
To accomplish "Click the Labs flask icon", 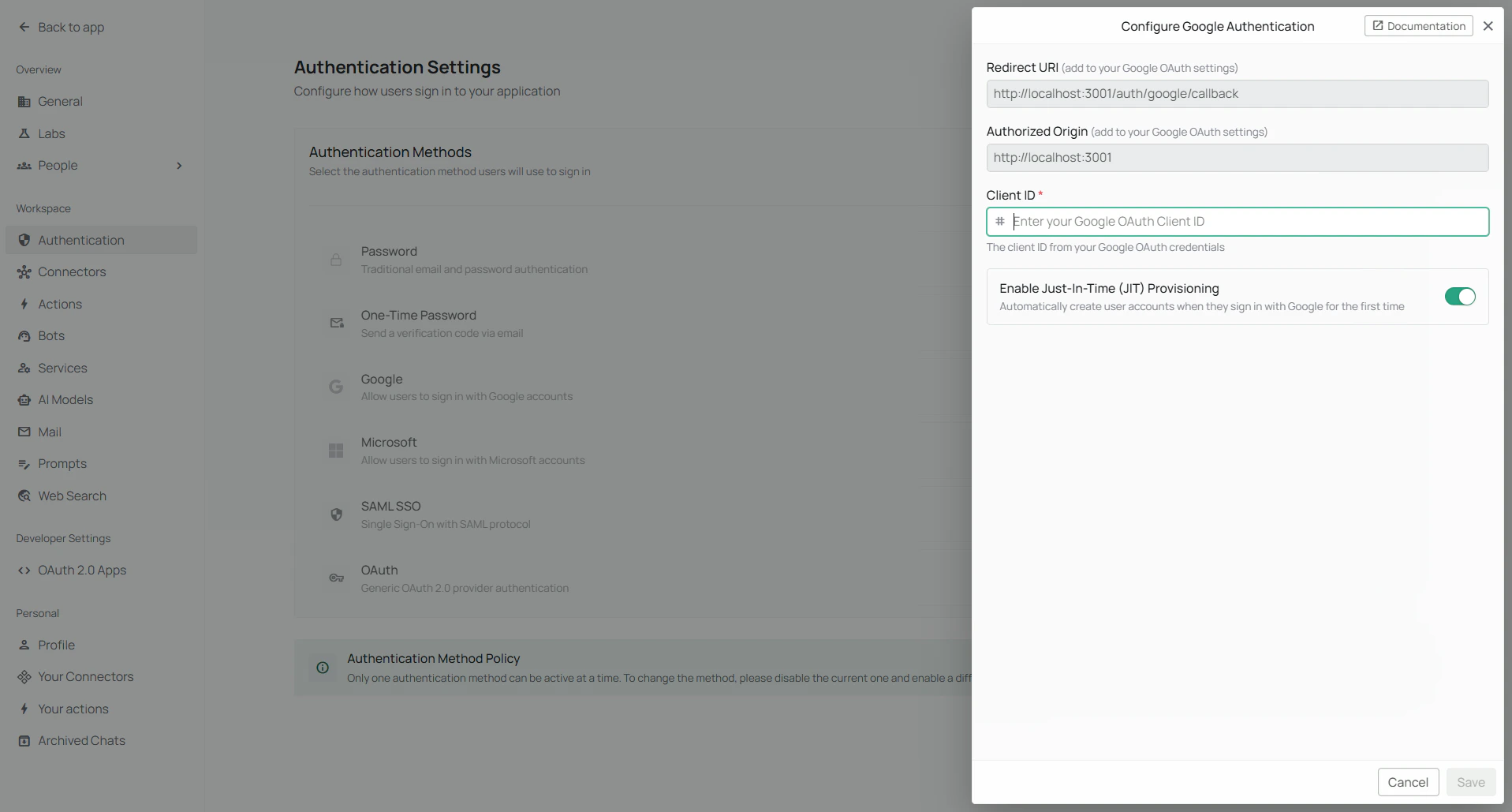I will point(24,134).
